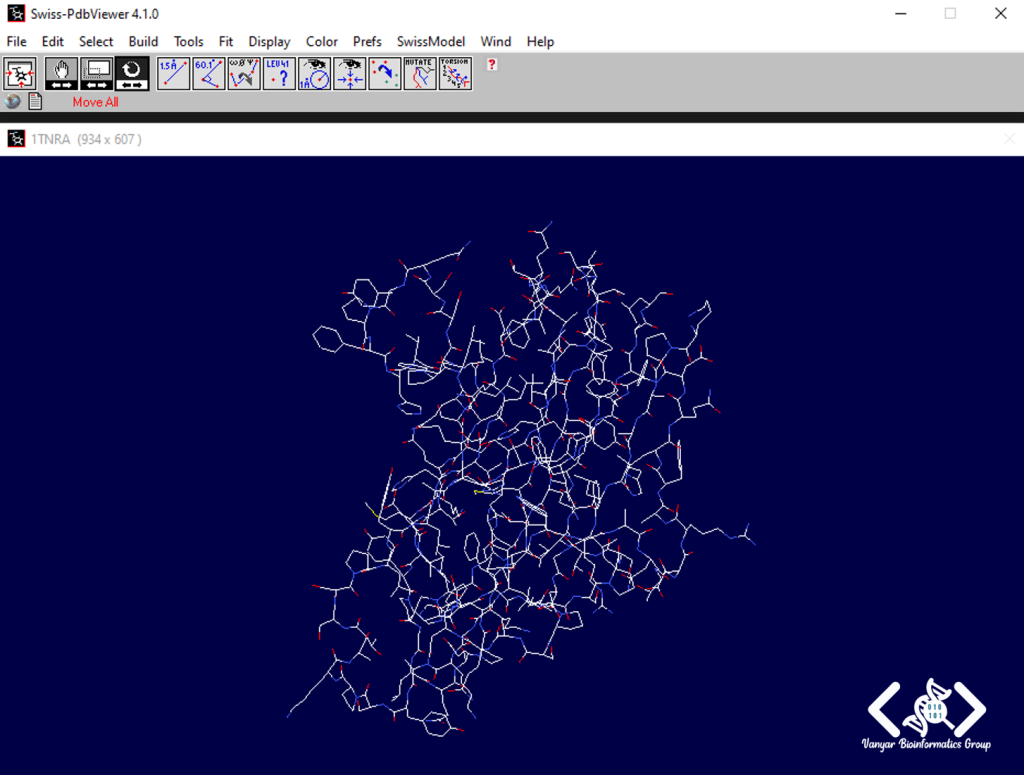Open the Edit menu

click(52, 41)
